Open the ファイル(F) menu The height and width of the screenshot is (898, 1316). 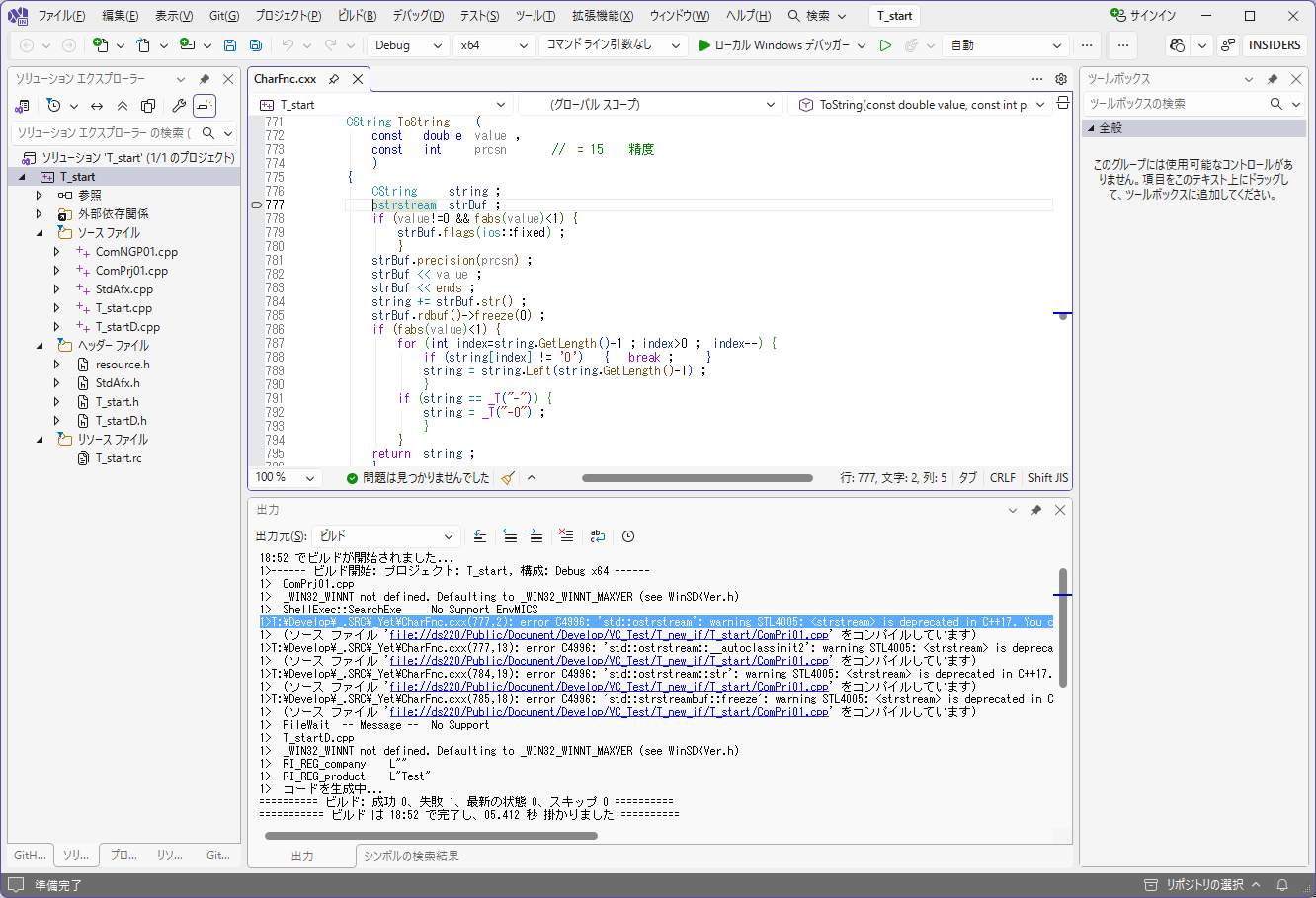point(61,16)
